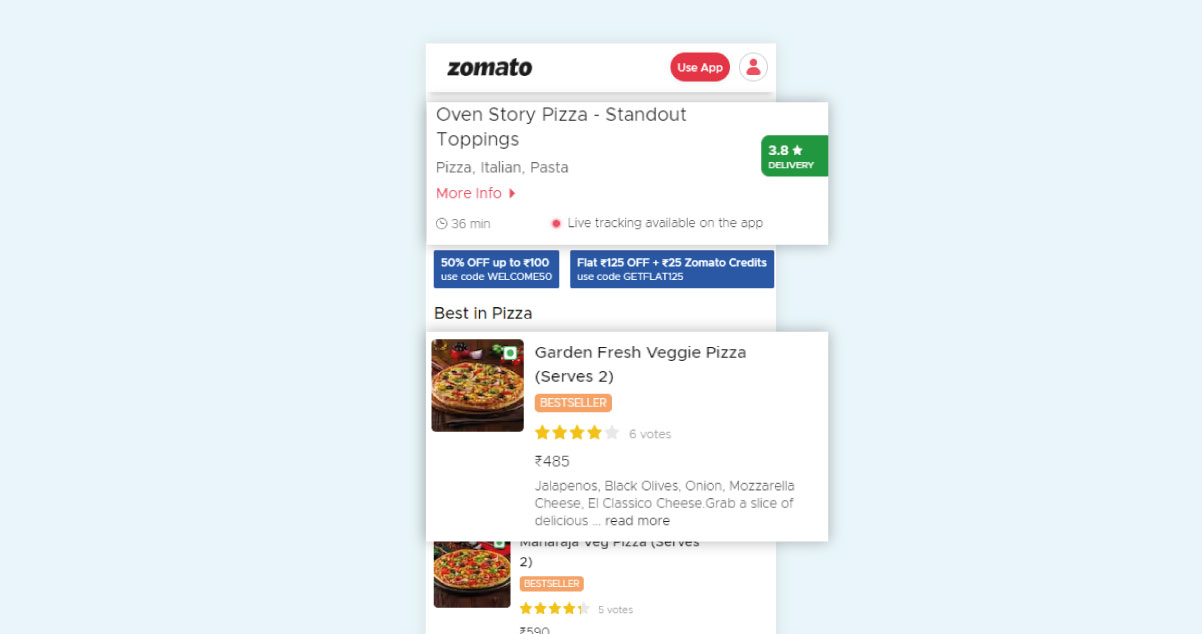1202x634 pixels.
Task: Click the Bestseller tag on Garden Fresh Pizza
Action: 573,403
